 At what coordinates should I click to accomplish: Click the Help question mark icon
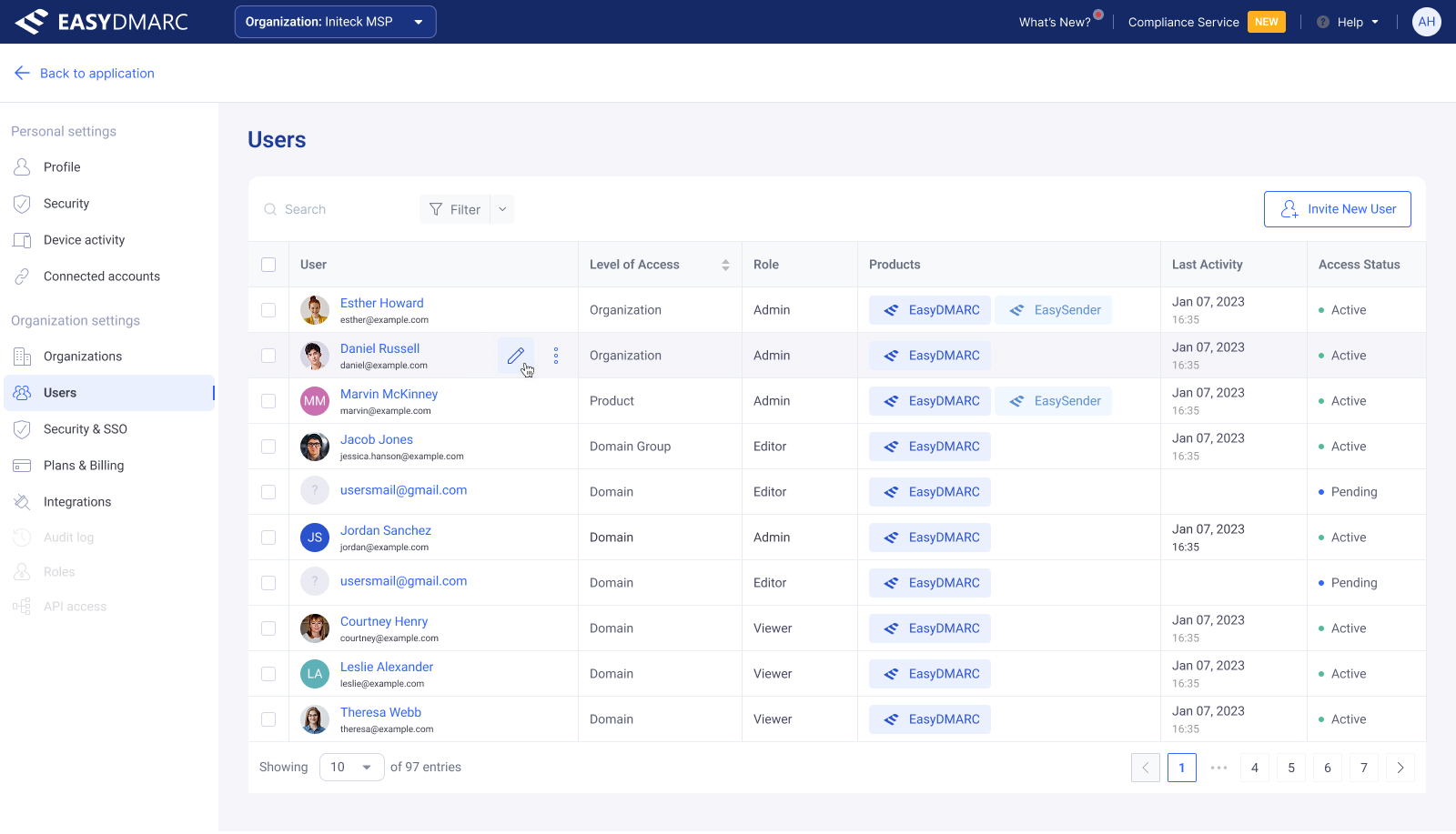click(1323, 22)
